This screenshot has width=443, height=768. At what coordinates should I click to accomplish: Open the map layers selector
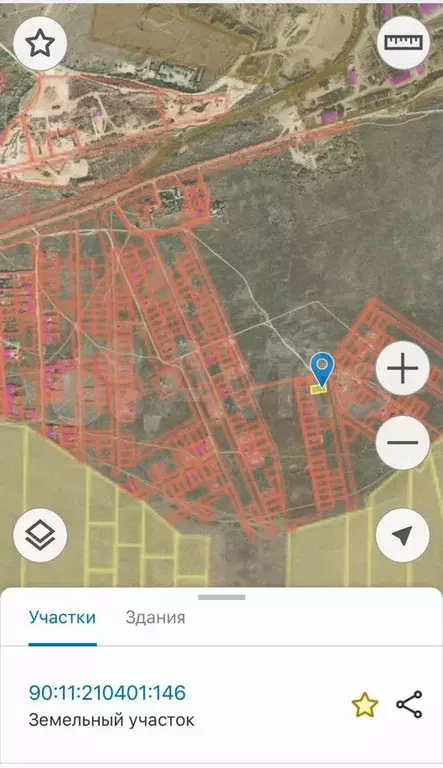(x=40, y=535)
